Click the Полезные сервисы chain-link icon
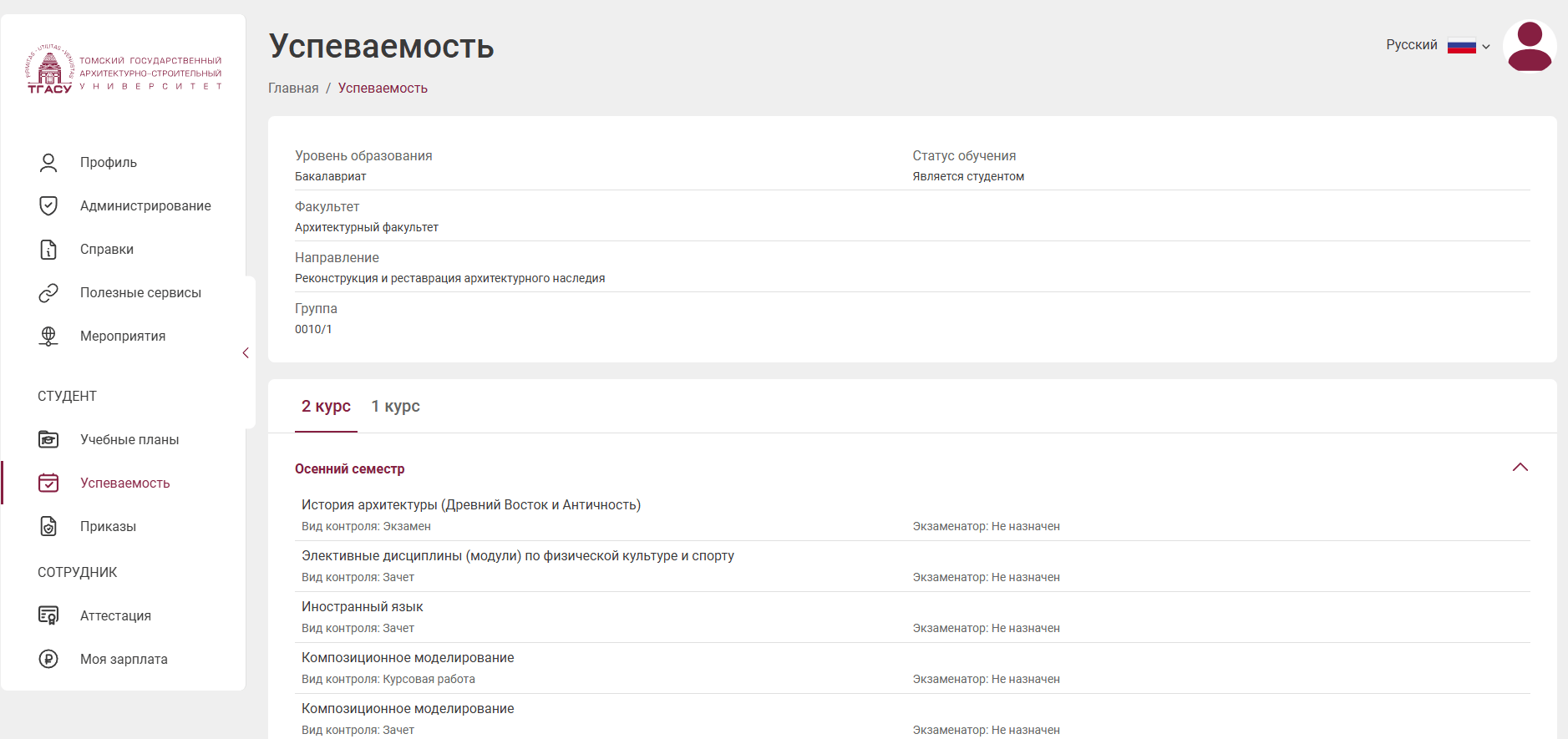1568x739 pixels. [48, 293]
